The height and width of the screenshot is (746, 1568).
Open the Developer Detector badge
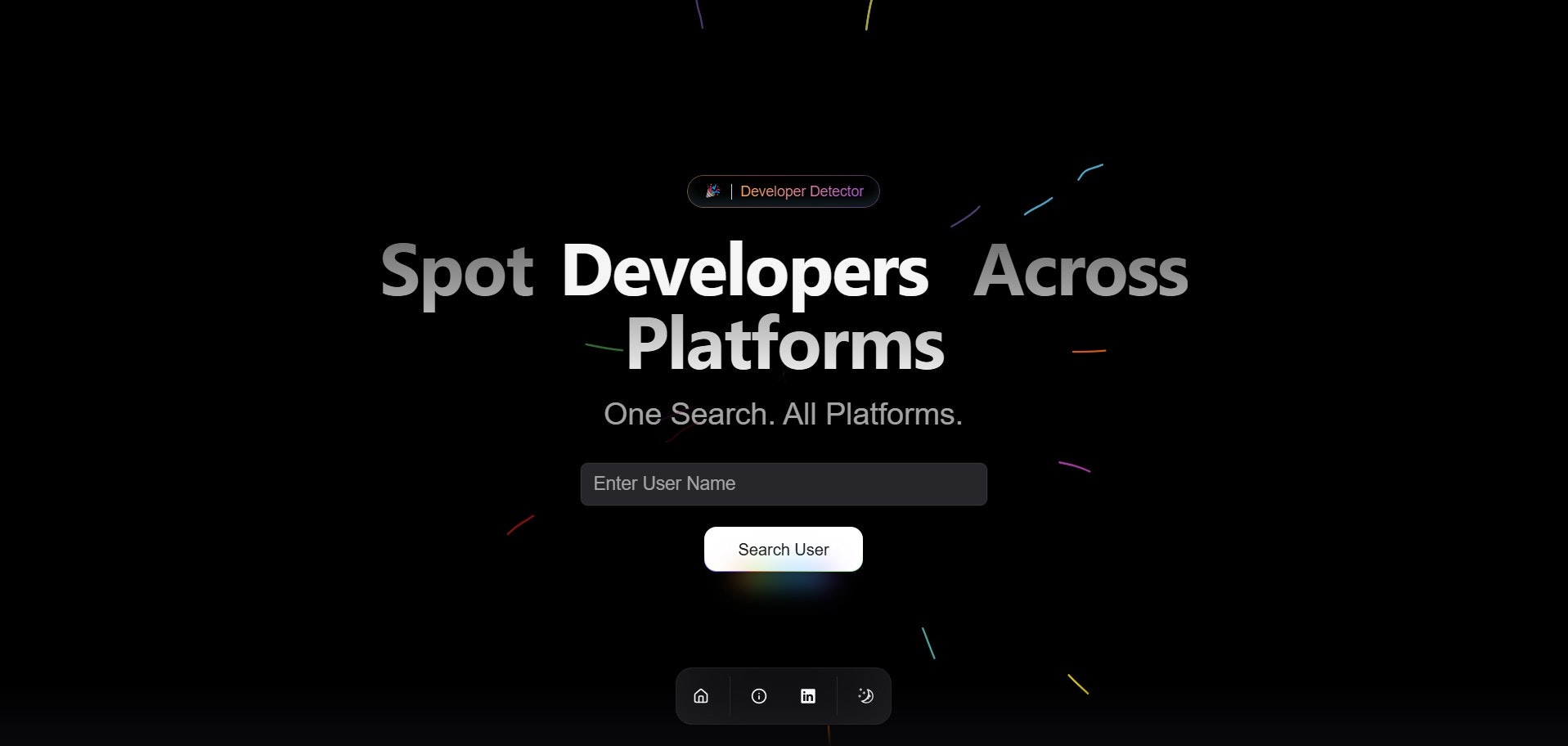783,191
